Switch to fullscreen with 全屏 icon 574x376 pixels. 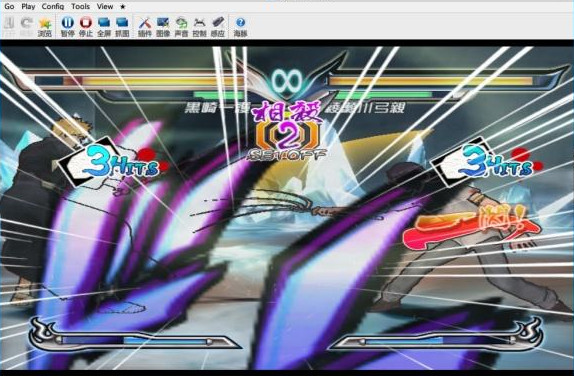coord(104,27)
